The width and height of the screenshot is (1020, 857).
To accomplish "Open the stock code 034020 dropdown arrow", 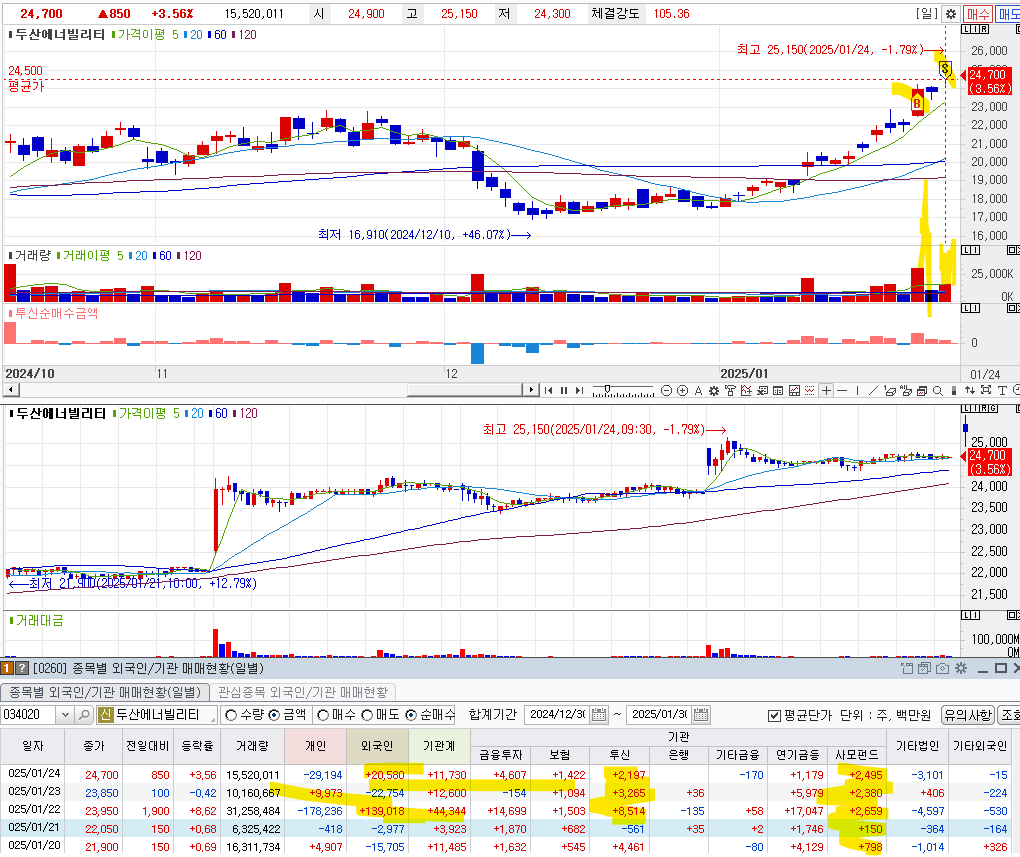I will tap(64, 714).
